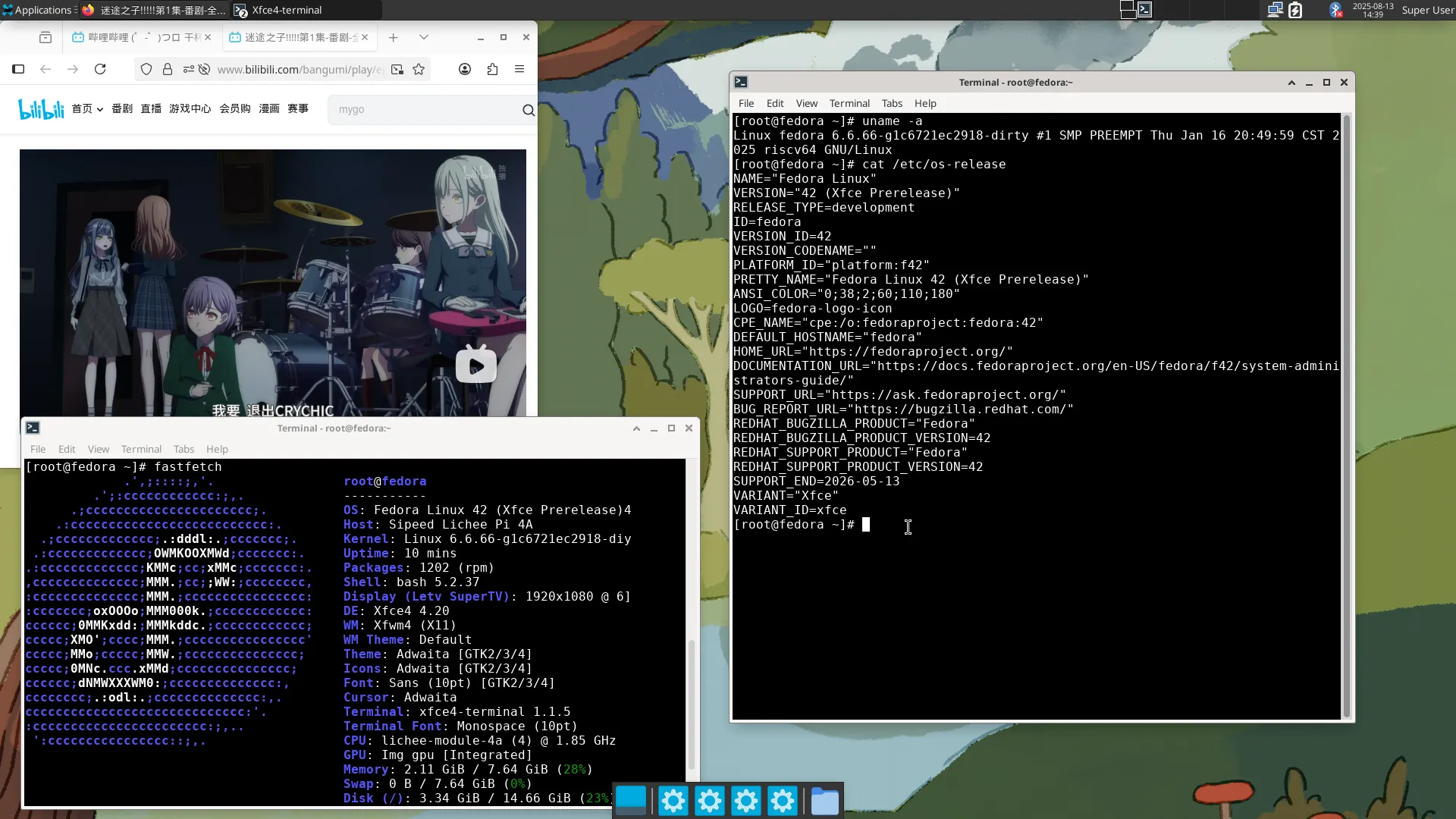The height and width of the screenshot is (819, 1456).
Task: Open the Firefox hamburger application menu
Action: coord(519,69)
